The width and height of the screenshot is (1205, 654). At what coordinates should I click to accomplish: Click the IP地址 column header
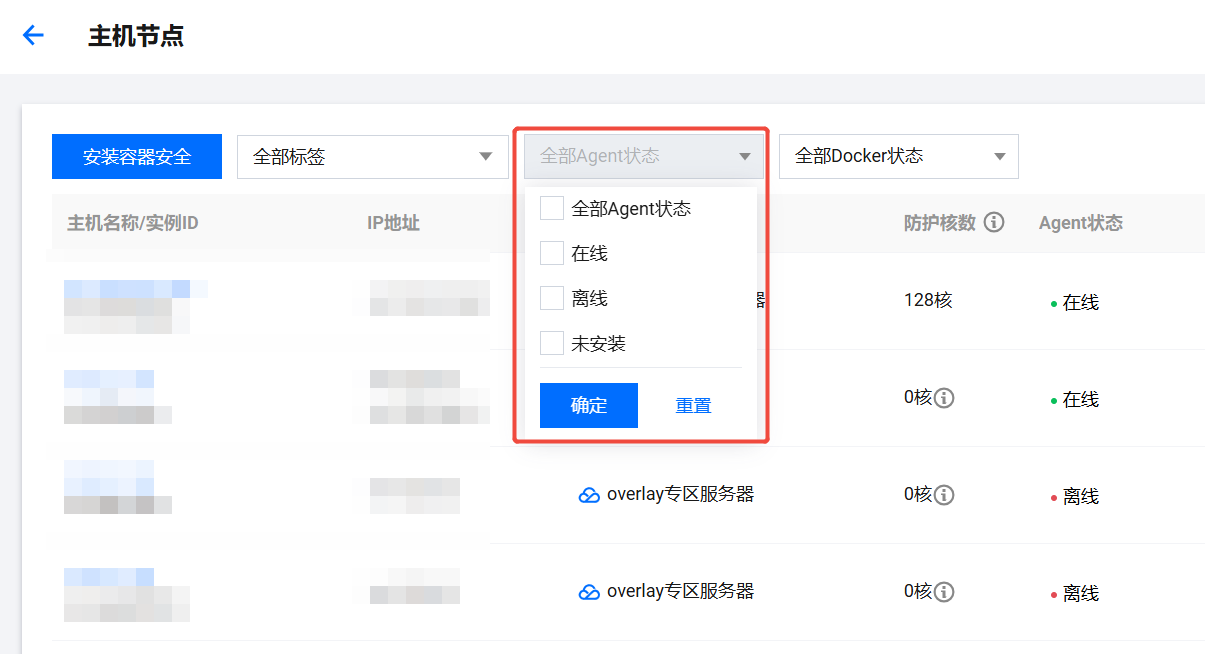tap(393, 223)
